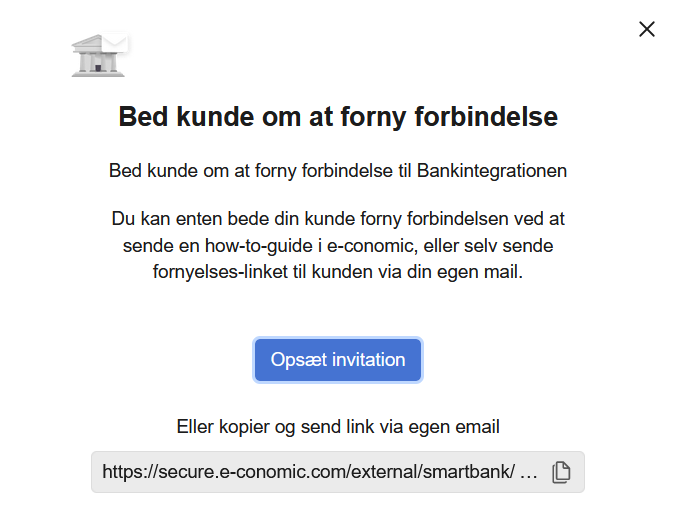Select the secure.e-conomic.com link field
Viewport: 677px width, 520px height.
(338, 472)
